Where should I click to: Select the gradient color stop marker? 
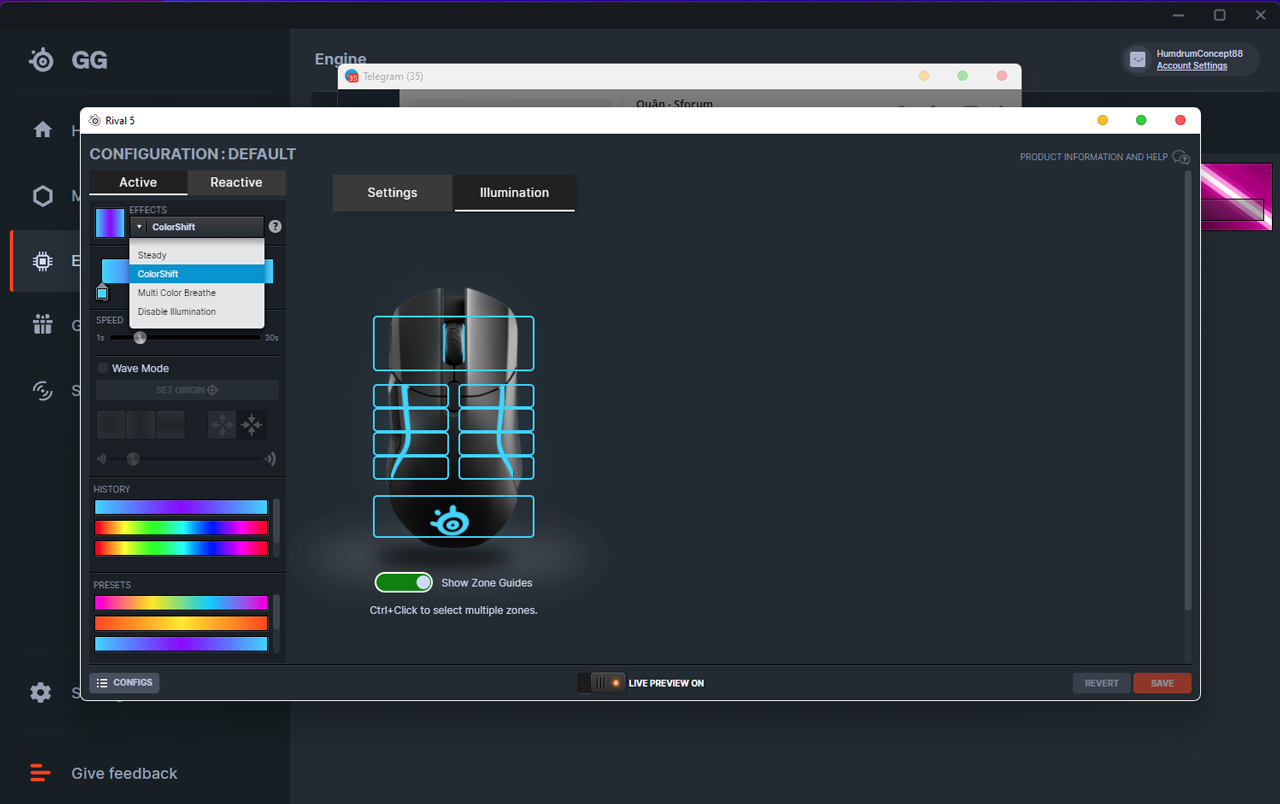point(102,292)
